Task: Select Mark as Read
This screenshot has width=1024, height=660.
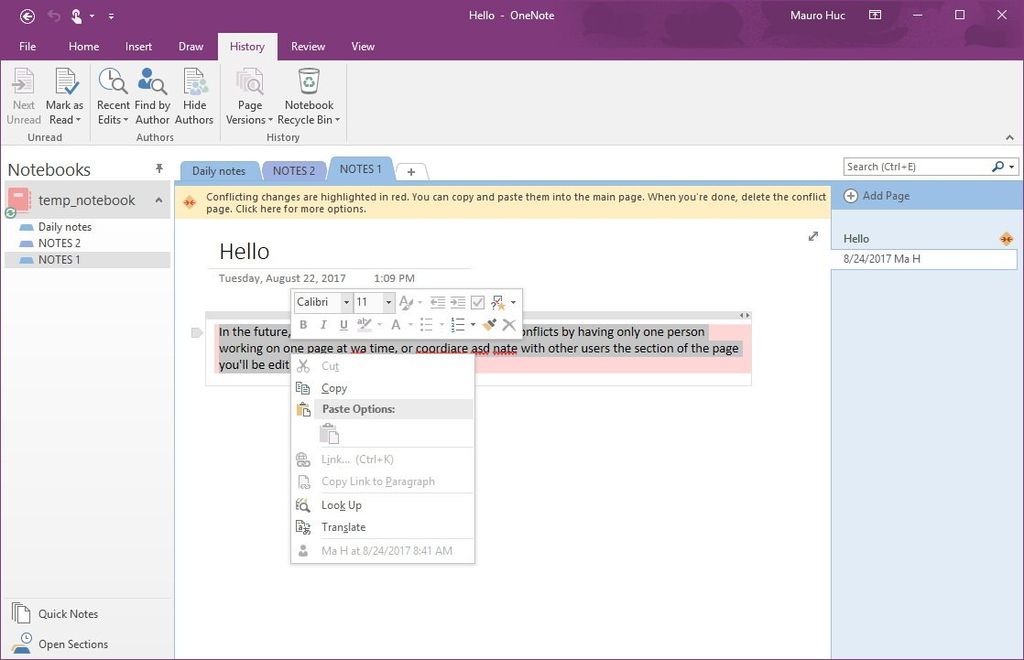Action: click(x=64, y=95)
